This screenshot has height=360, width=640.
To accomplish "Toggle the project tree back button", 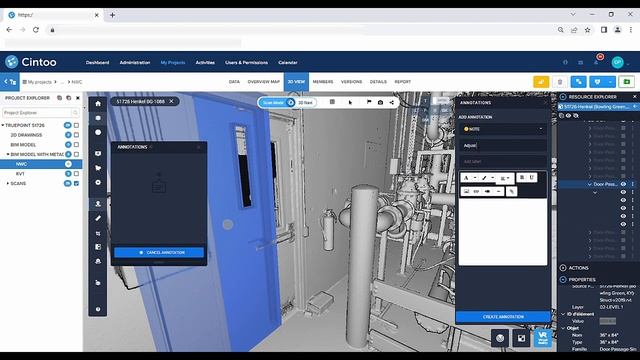I will [10, 82].
